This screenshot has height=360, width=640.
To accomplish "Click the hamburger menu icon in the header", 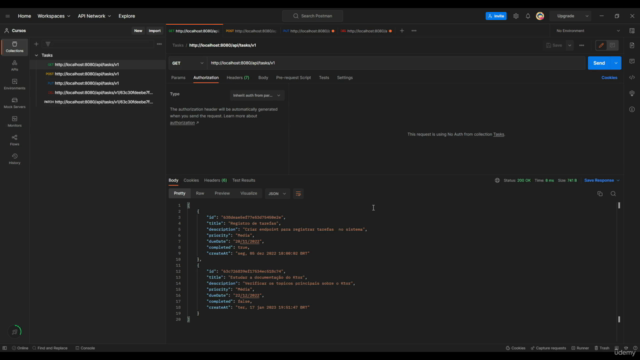I will 7,16.
